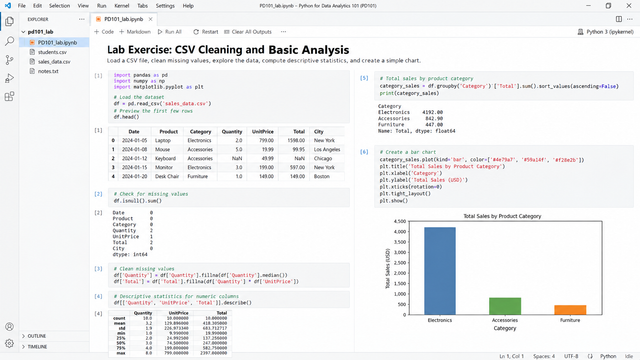
Task: Open the Explorer view in activity bar
Action: click(9, 21)
